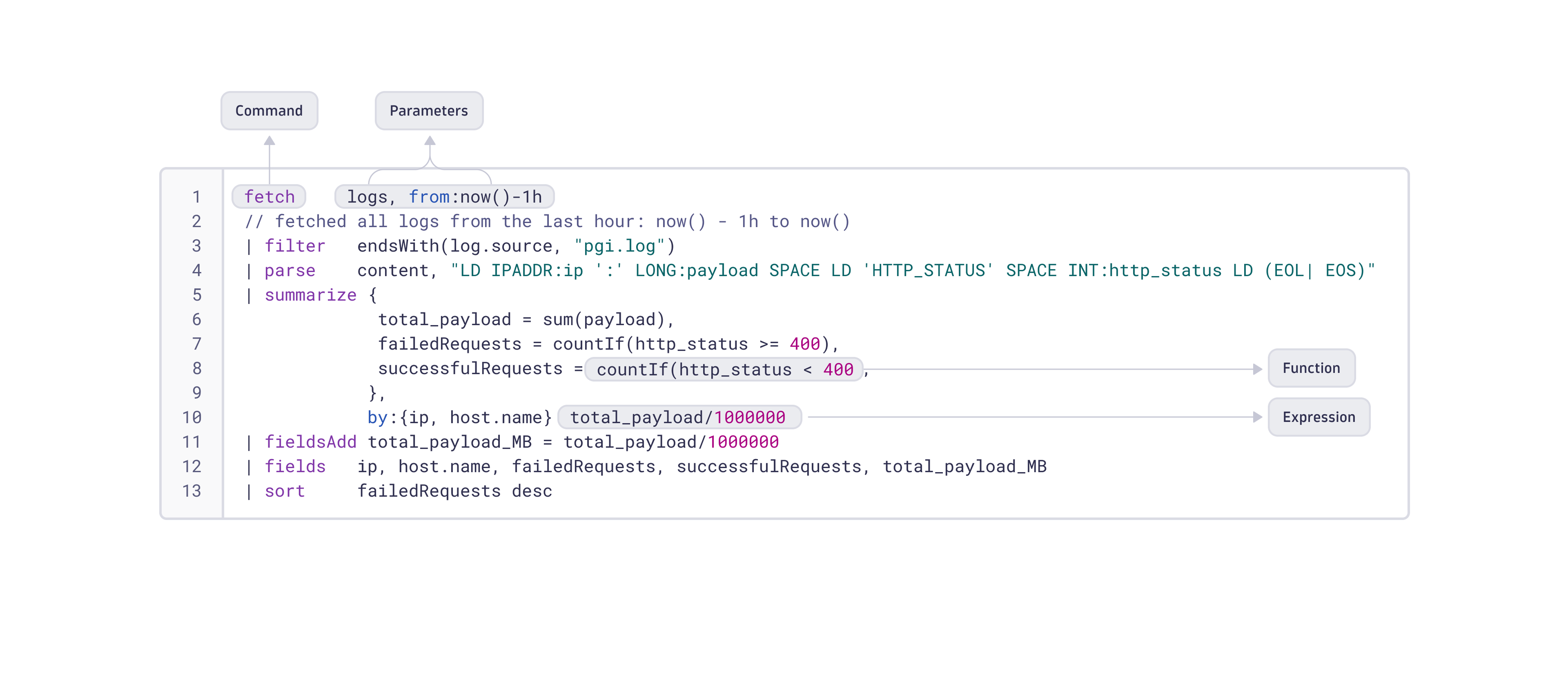Click the 'by:{ip, host.name}' grouping clause
Screen dimensions: 1568x687
459,418
